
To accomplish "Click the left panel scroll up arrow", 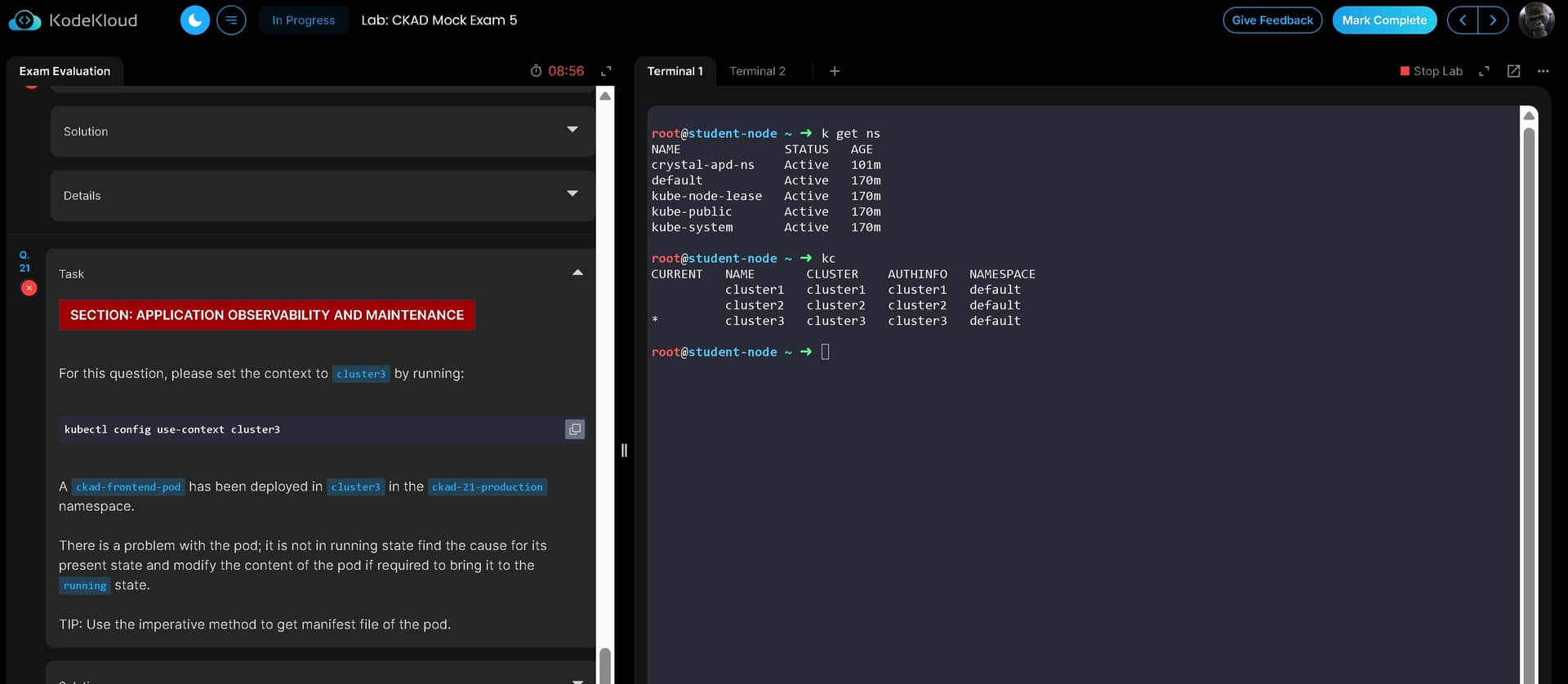I will pos(605,96).
